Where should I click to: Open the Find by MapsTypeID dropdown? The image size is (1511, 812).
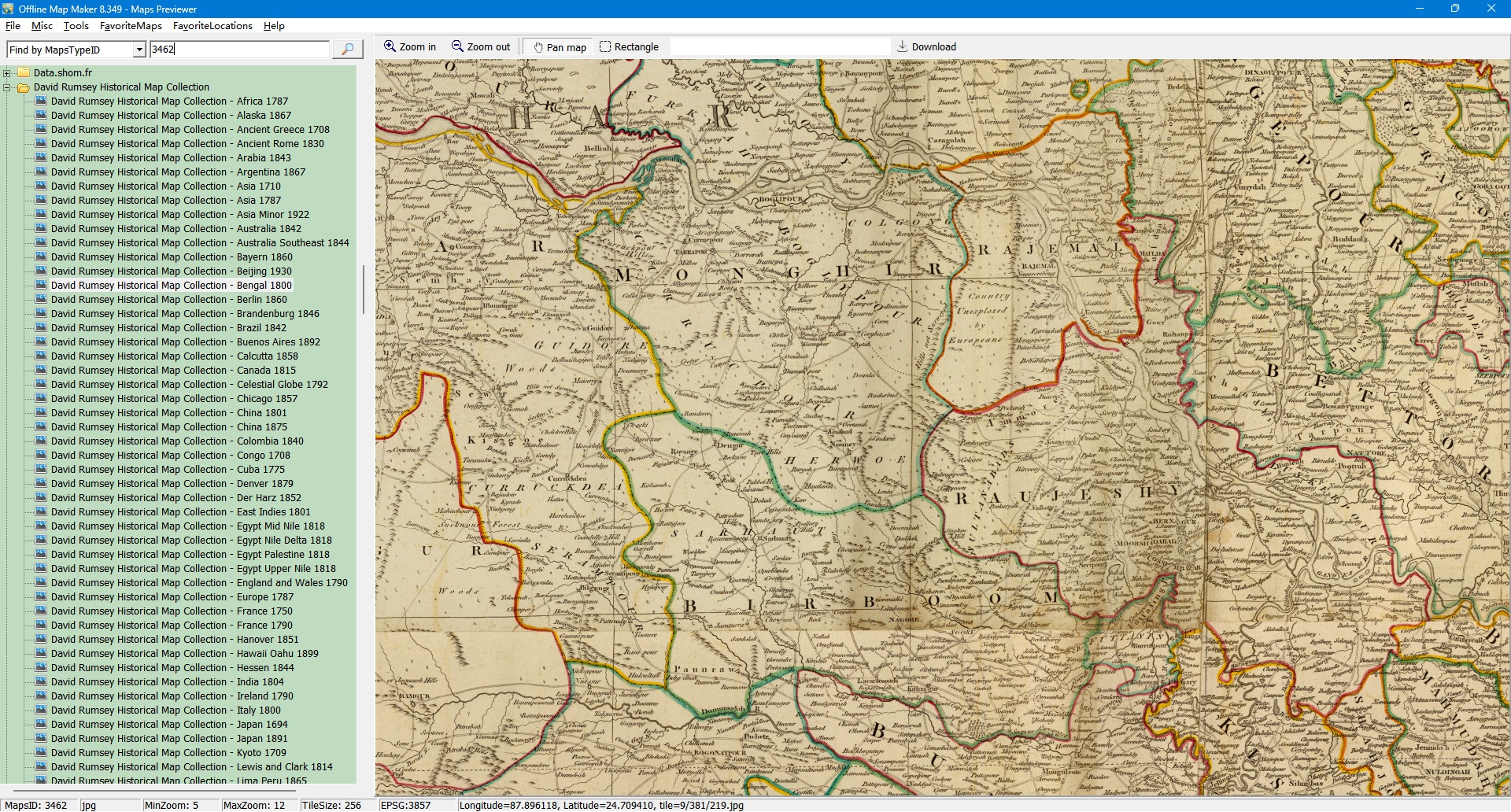139,50
